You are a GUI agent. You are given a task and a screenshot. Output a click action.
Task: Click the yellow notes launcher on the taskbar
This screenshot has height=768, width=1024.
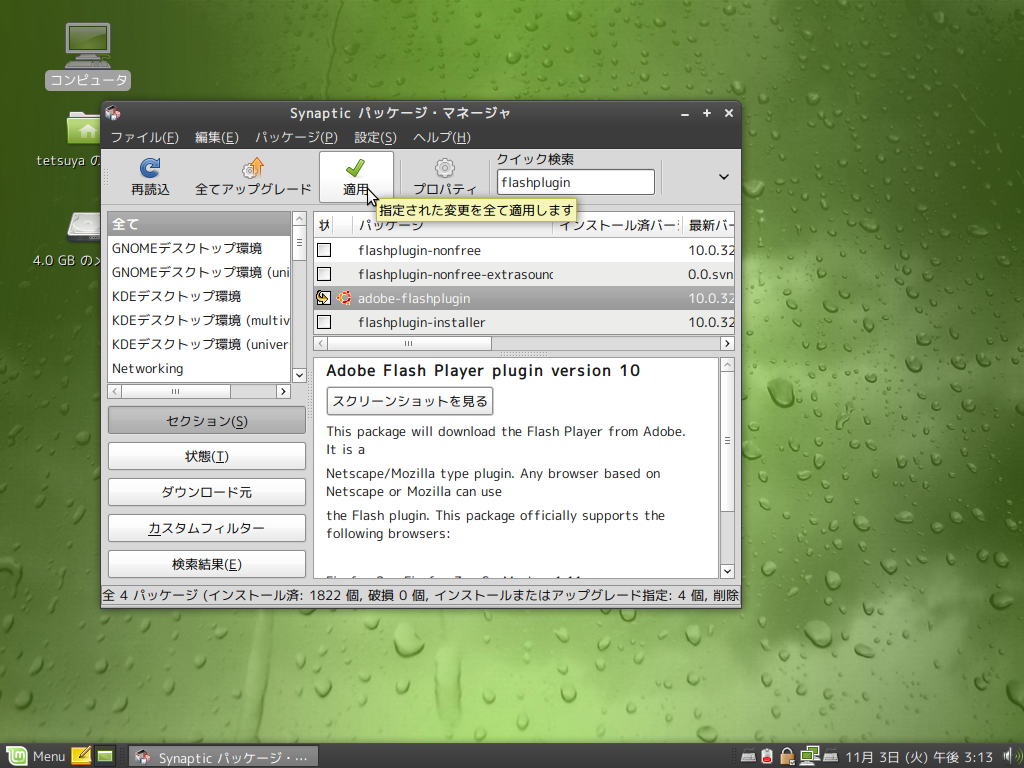(81, 756)
